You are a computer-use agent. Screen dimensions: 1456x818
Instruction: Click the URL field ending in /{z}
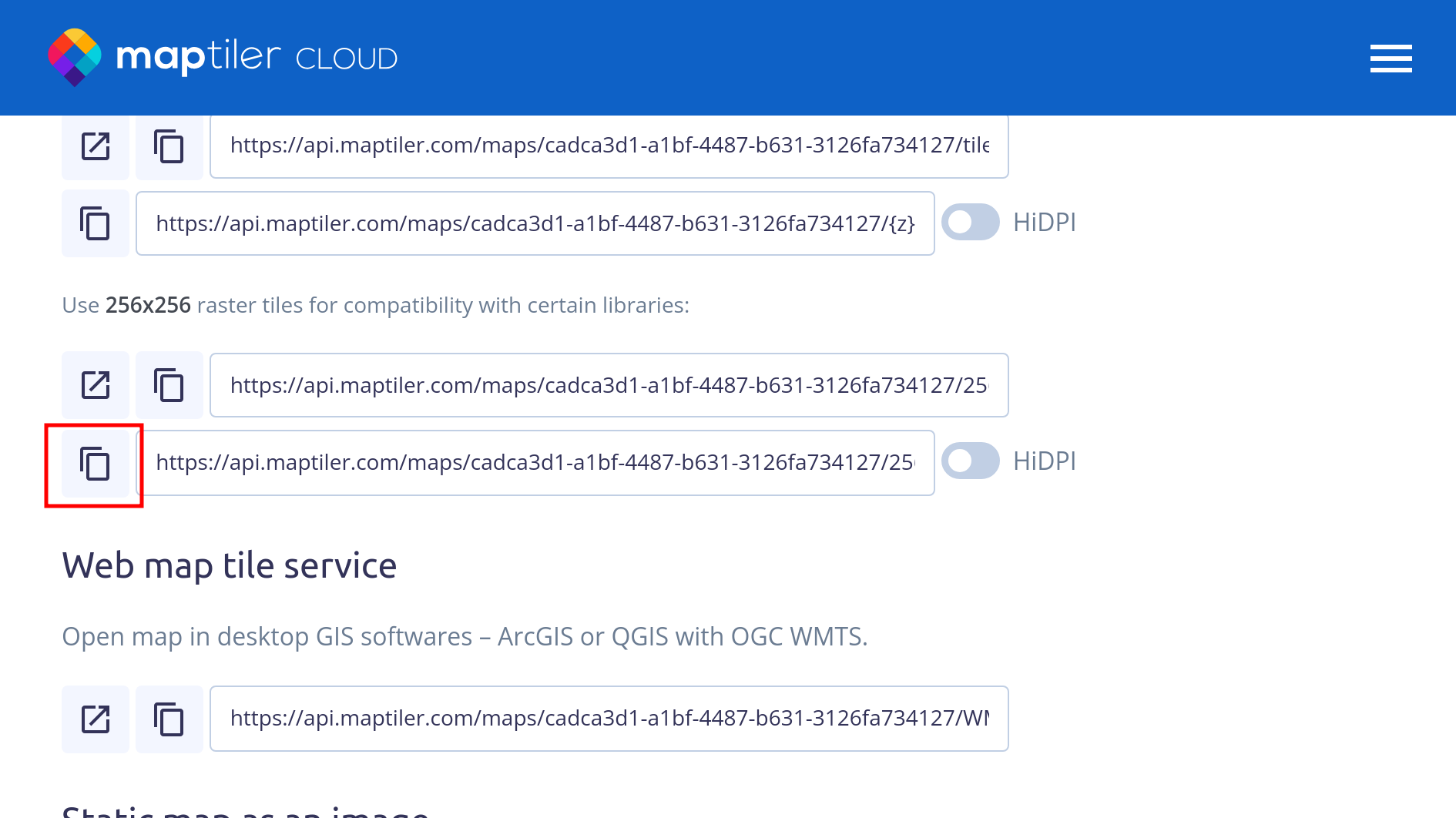pos(535,223)
